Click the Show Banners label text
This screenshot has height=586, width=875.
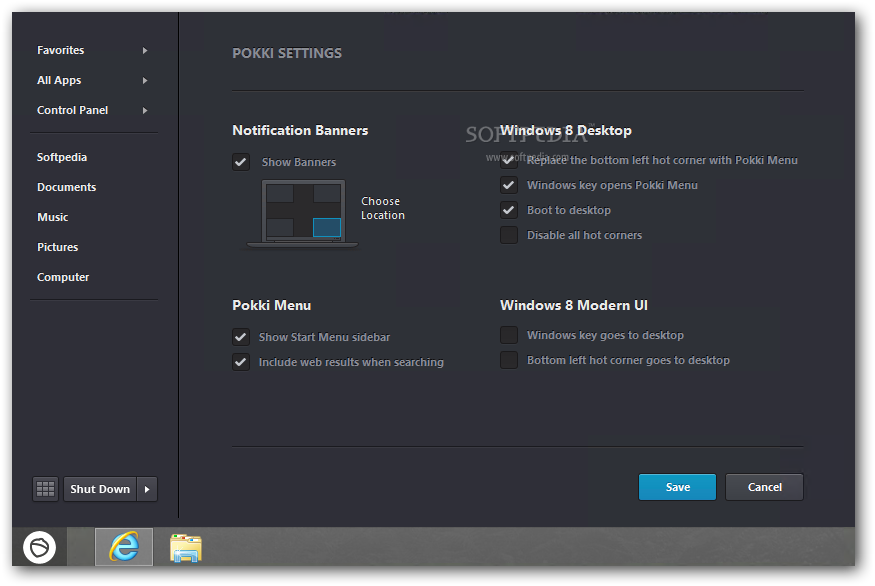pos(299,162)
